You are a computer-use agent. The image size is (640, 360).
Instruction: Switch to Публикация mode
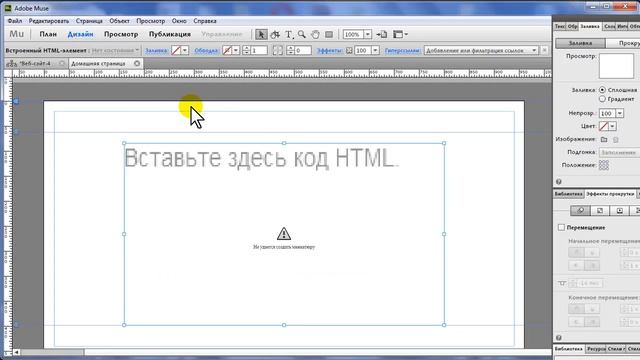tap(170, 34)
